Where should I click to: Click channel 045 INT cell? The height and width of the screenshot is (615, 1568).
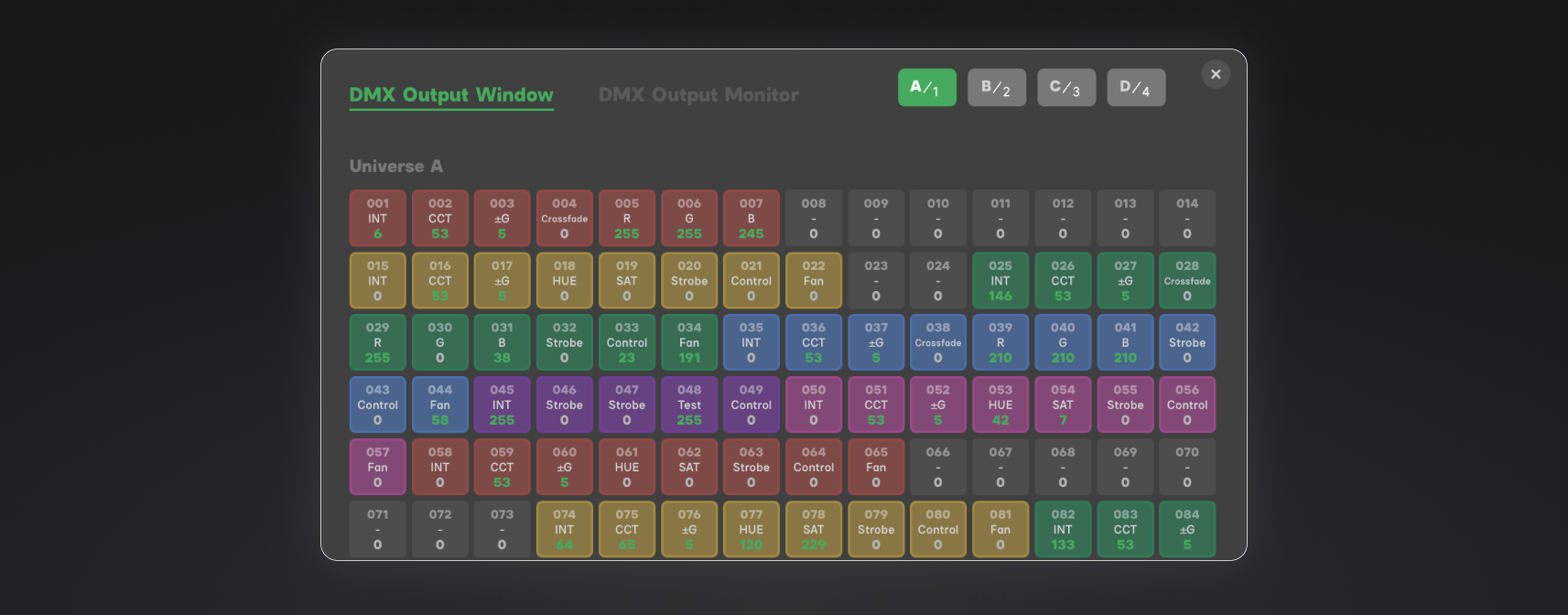click(503, 405)
